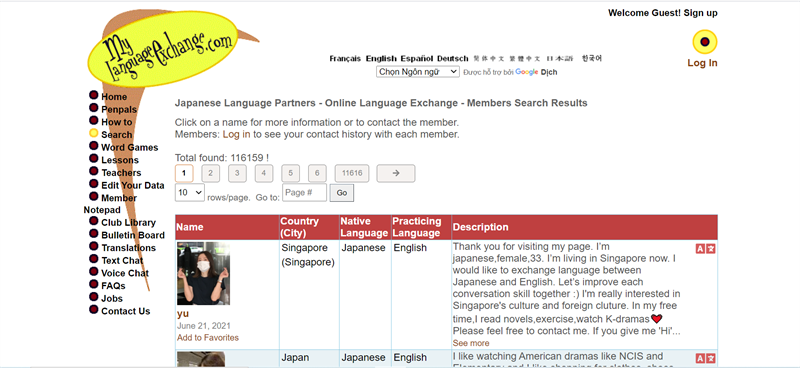This screenshot has height=368, width=800.
Task: Click the 'Total found: 116159' text
Action: tap(222, 158)
